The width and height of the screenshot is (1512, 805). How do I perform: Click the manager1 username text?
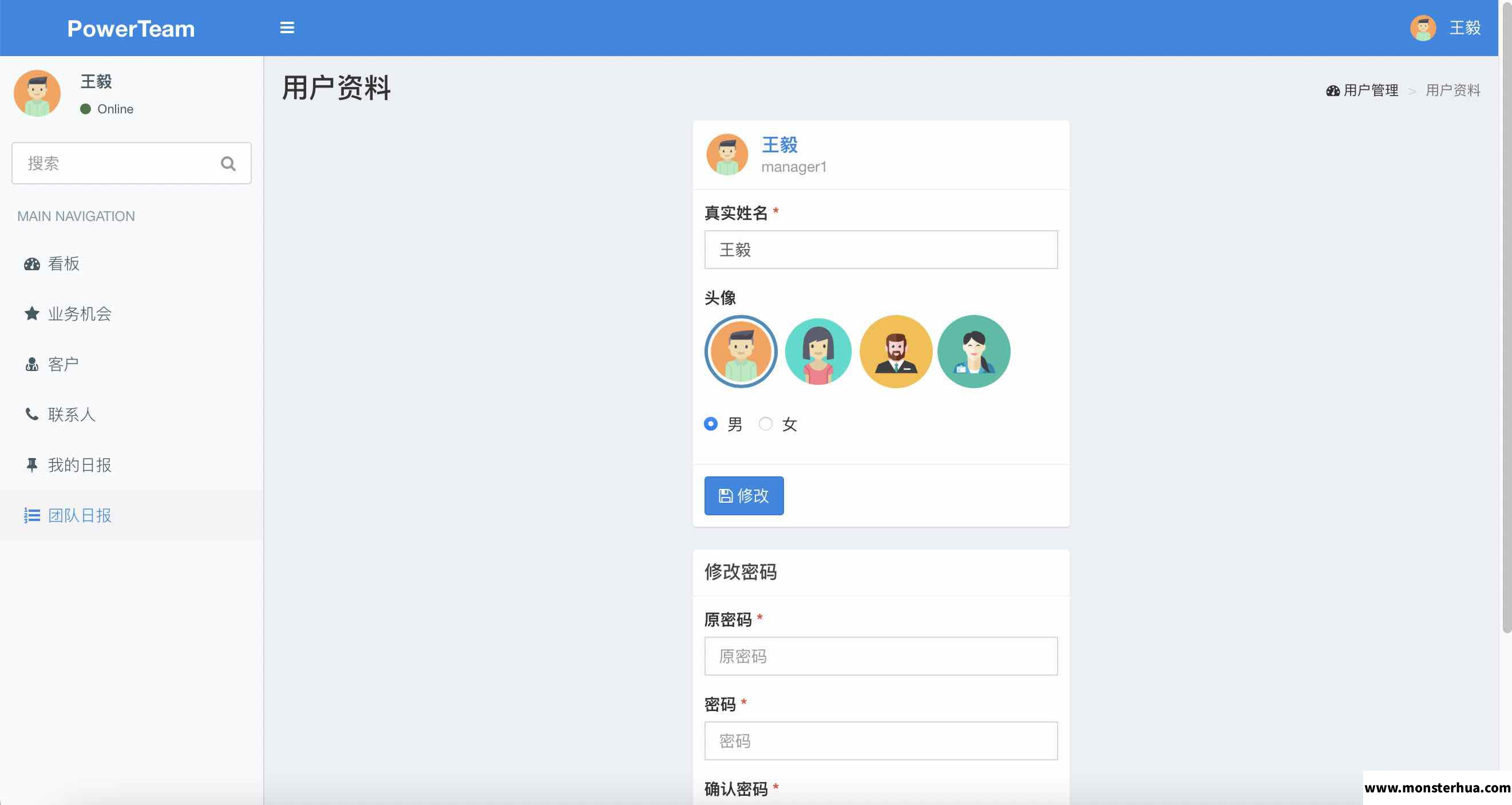click(x=794, y=167)
